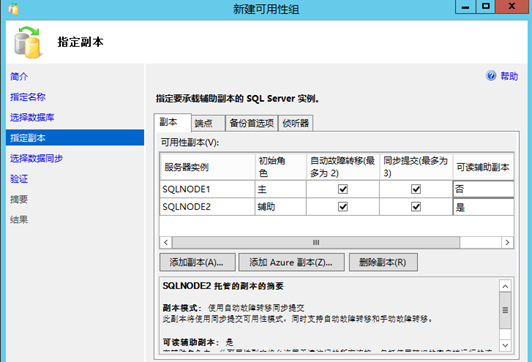Viewport: 532px width, 362px height.
Task: Select the SQLNODE1 server instance cell
Action: pos(207,189)
